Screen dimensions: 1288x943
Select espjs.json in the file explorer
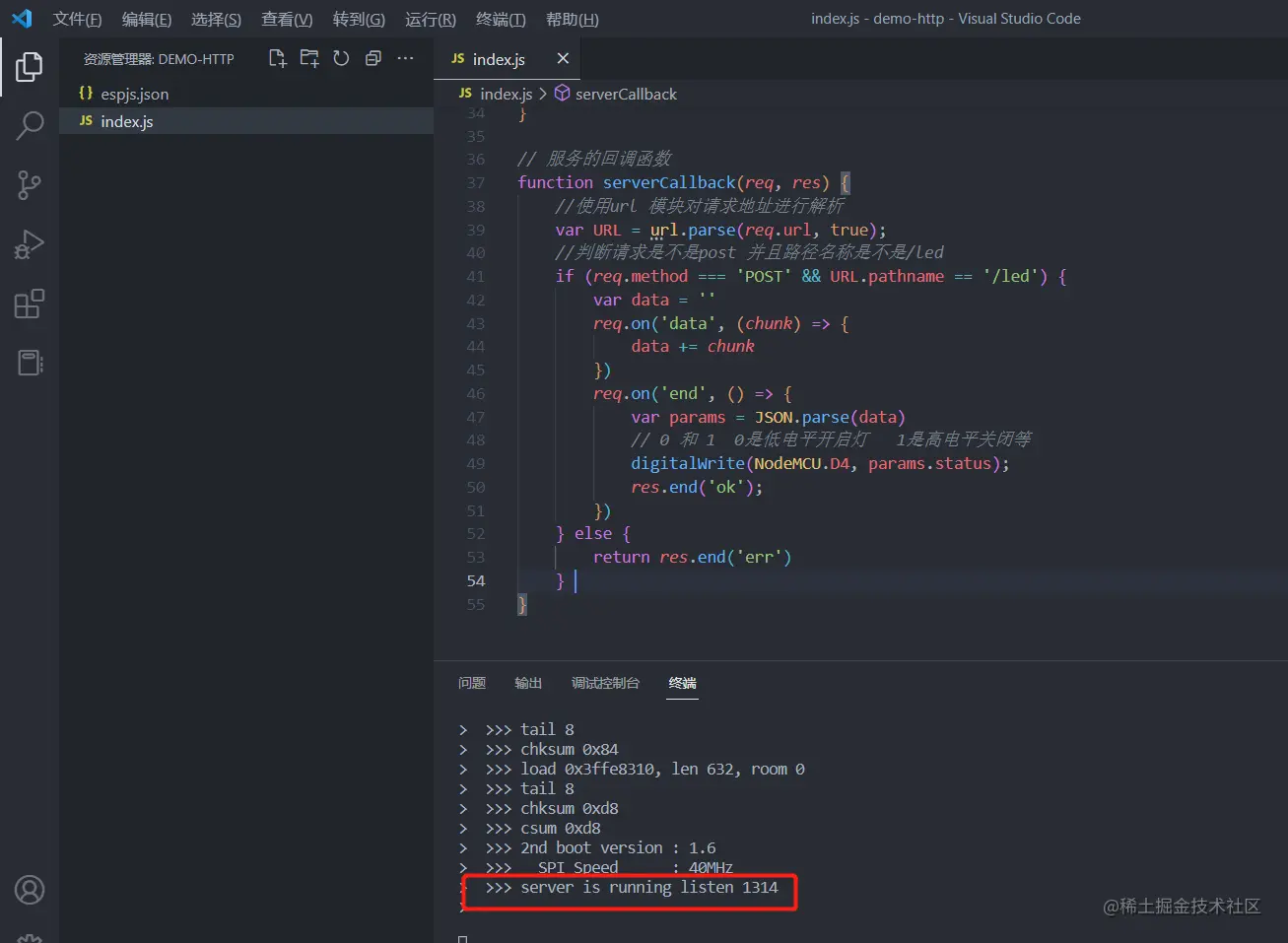pos(246,94)
